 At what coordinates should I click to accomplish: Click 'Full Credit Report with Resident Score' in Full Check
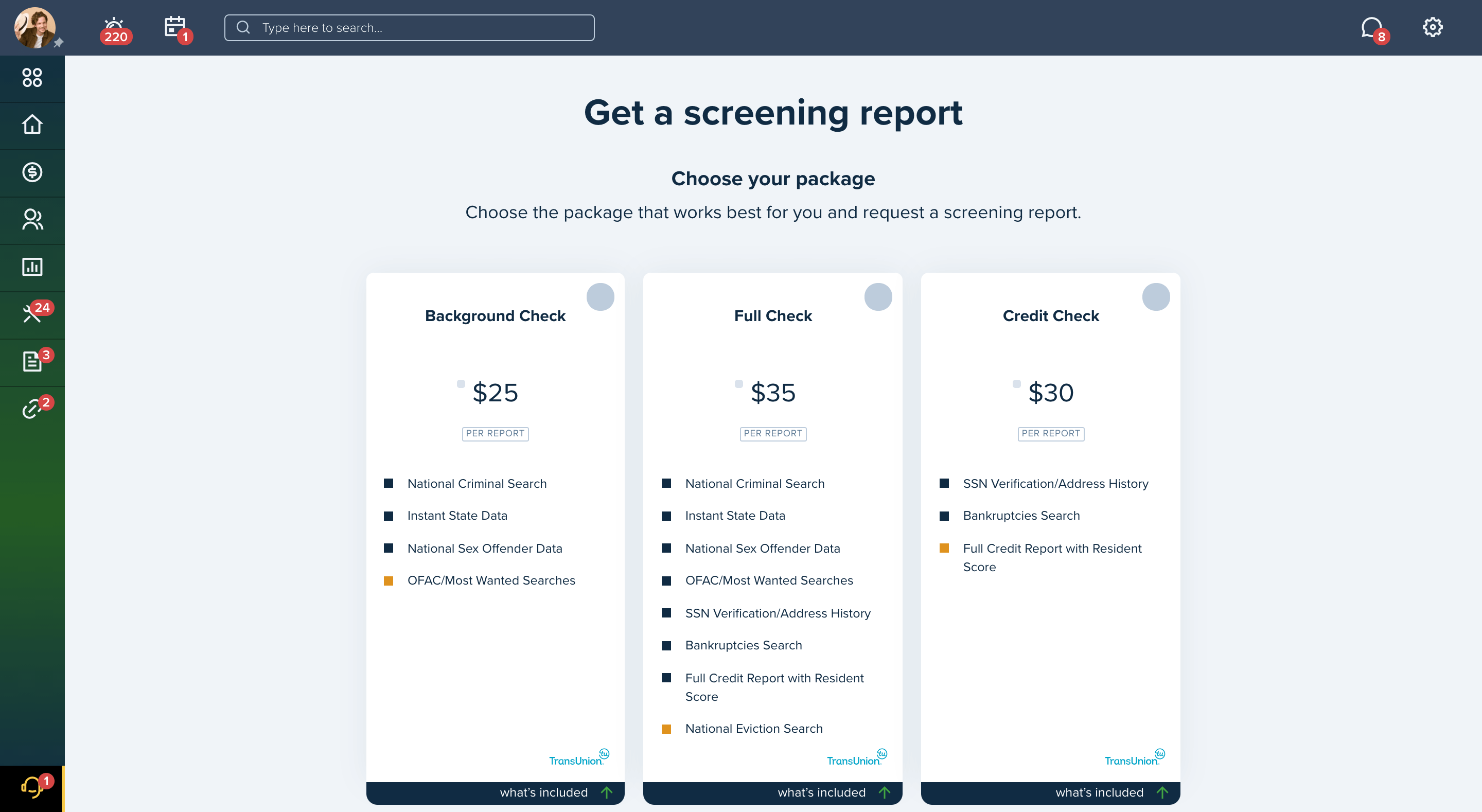click(774, 687)
